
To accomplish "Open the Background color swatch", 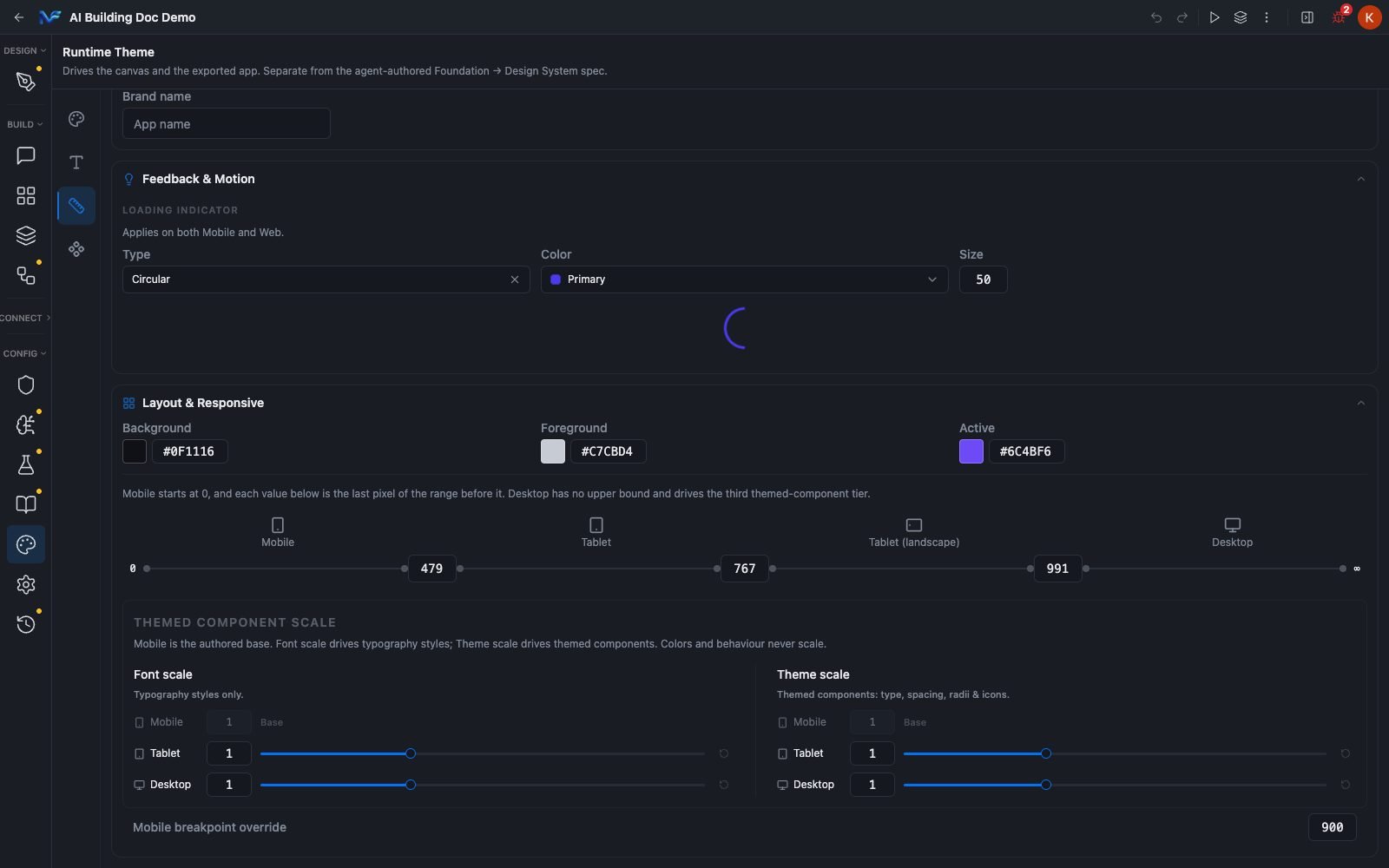I will point(135,451).
